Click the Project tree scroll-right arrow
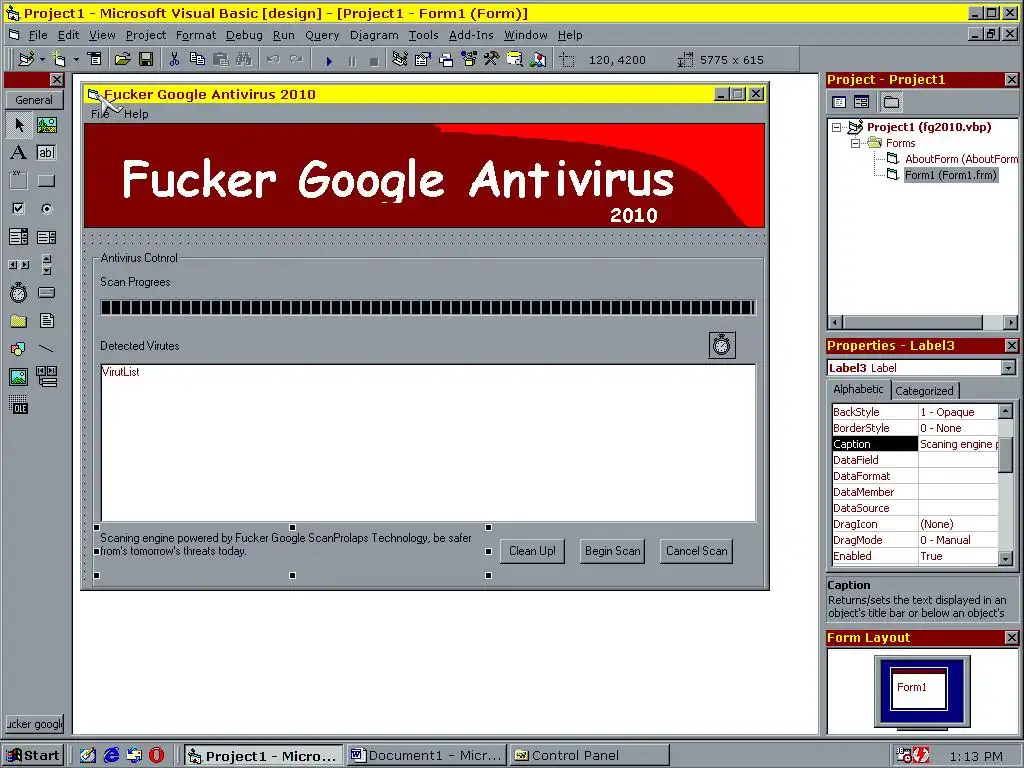The image size is (1024, 768). [x=1010, y=322]
